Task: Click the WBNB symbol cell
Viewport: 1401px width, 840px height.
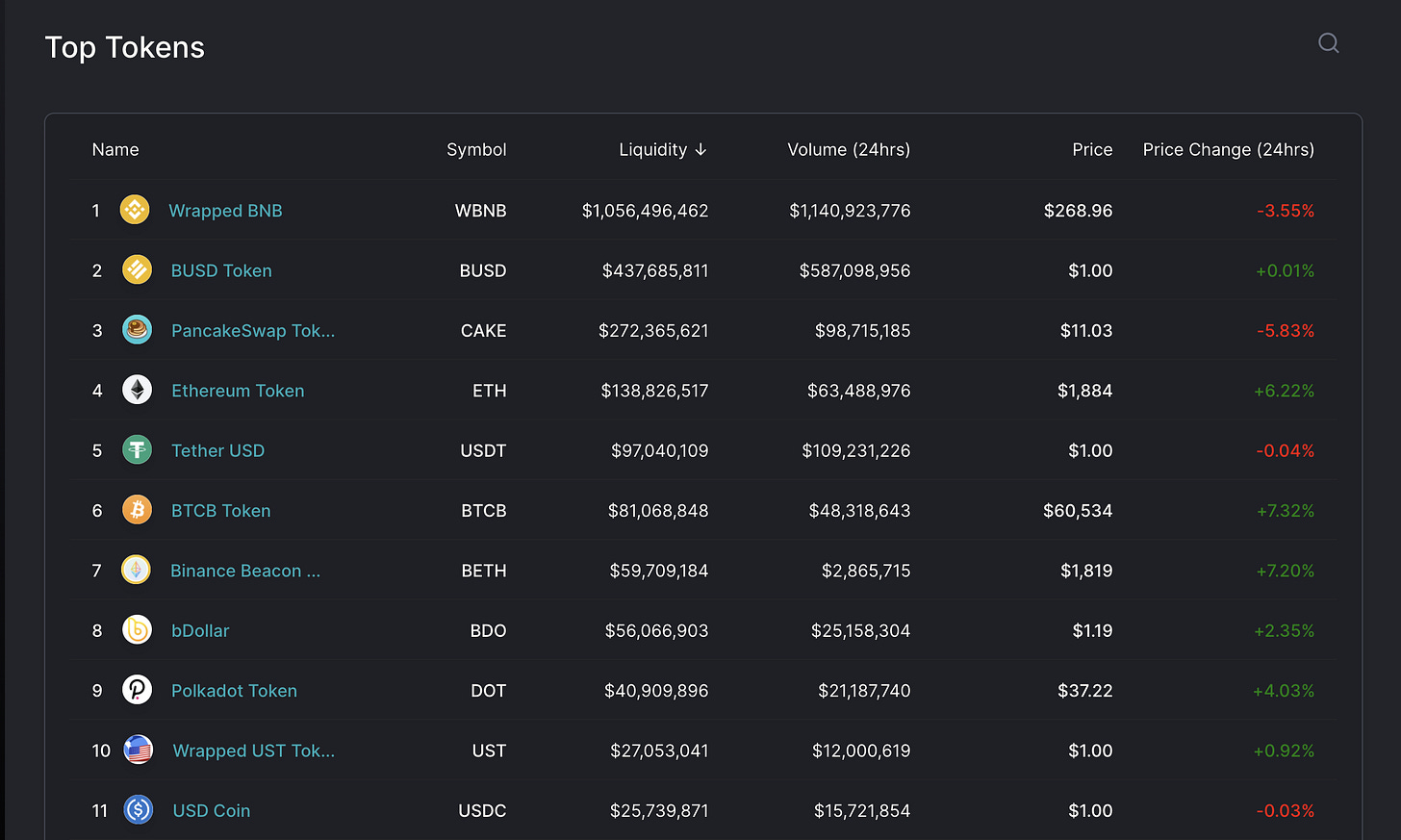Action: pos(480,211)
